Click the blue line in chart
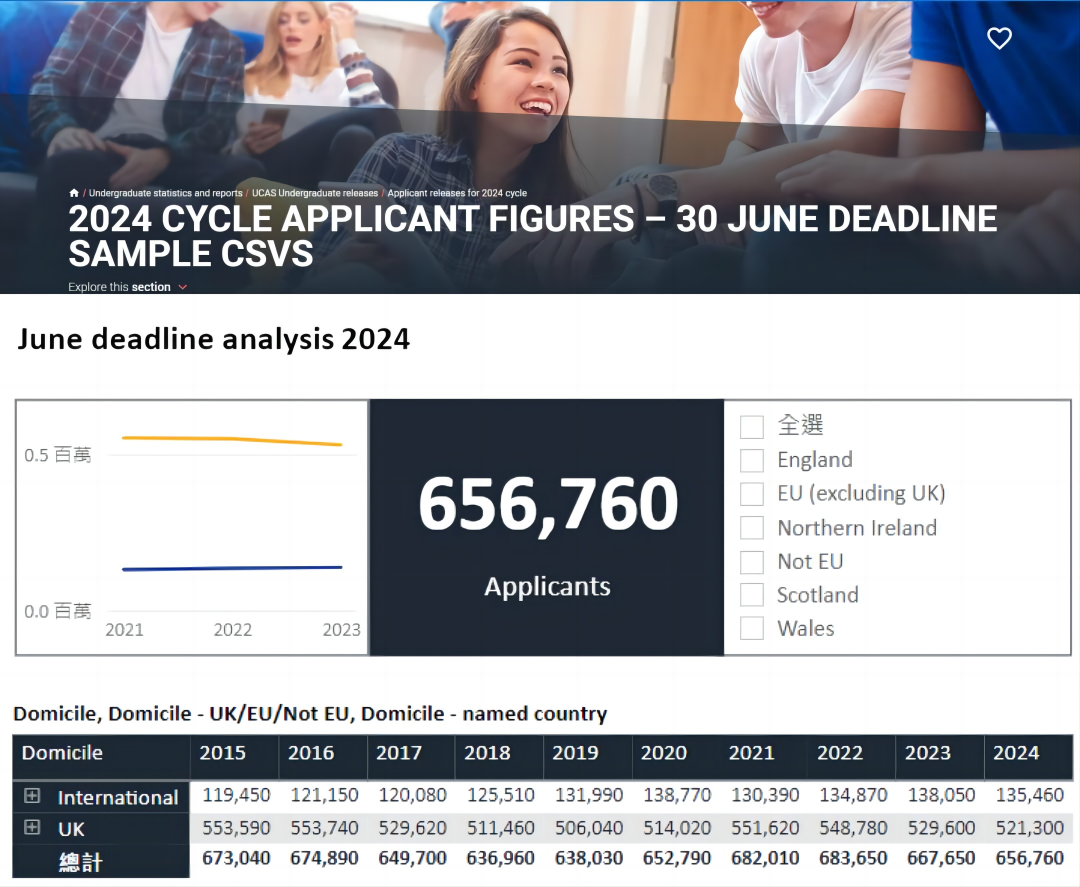This screenshot has width=1080, height=887. click(232, 568)
